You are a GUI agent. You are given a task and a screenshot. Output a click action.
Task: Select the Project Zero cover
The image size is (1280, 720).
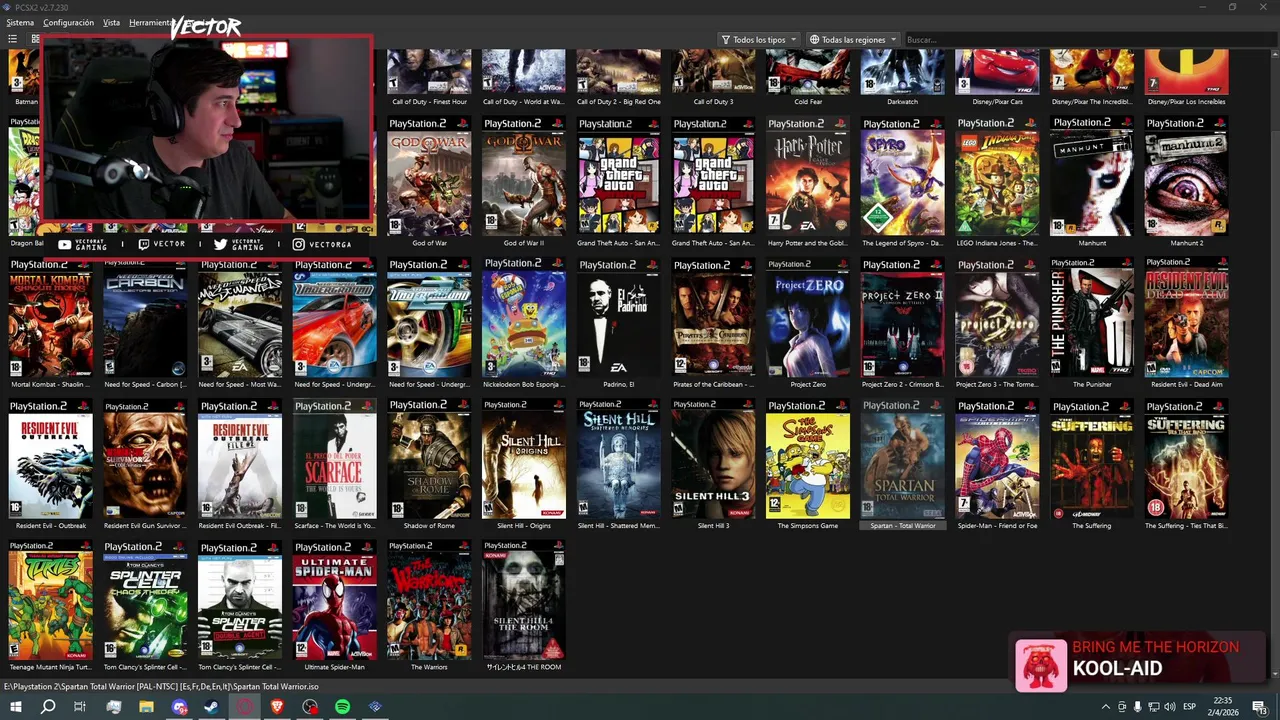808,318
